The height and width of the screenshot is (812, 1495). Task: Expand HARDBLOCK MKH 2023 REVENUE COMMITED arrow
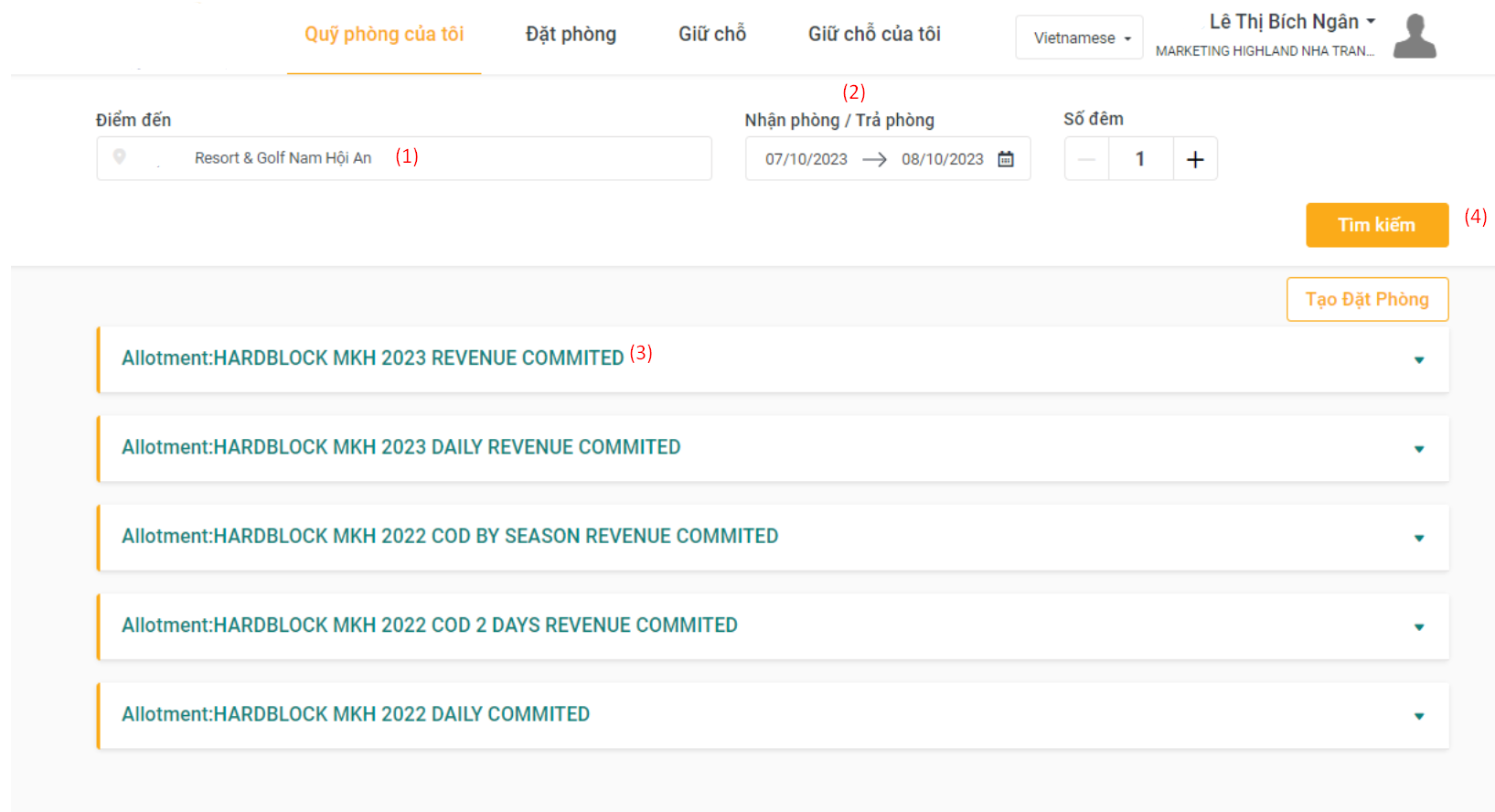[x=1419, y=360]
